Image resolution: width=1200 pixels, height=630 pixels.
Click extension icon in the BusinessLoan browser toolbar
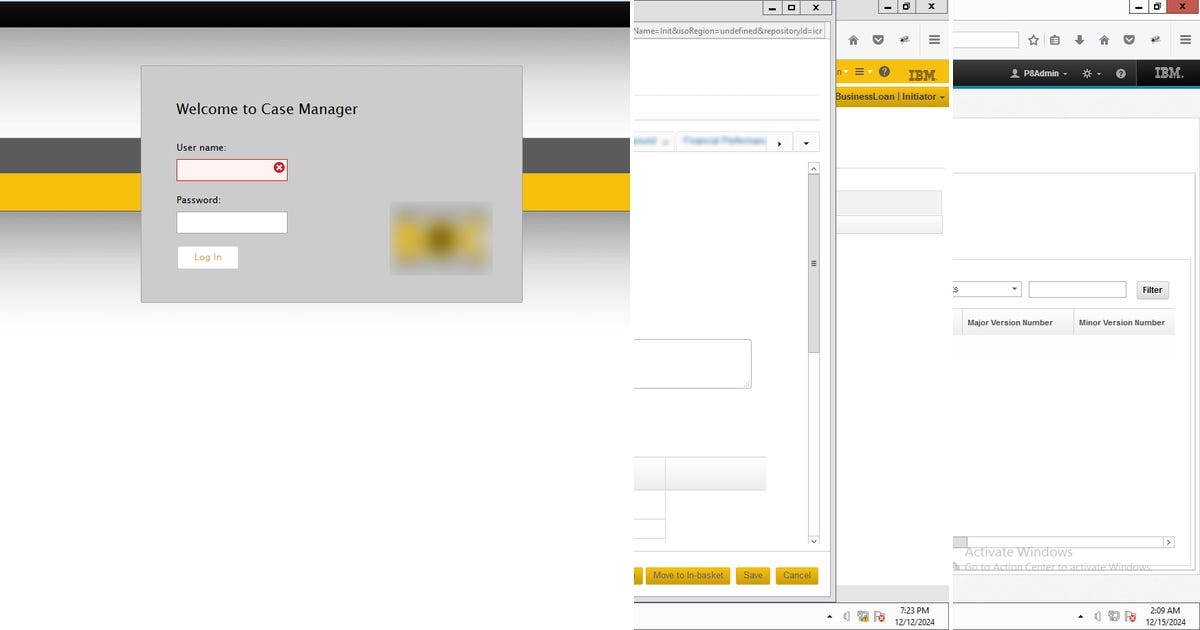click(x=904, y=40)
